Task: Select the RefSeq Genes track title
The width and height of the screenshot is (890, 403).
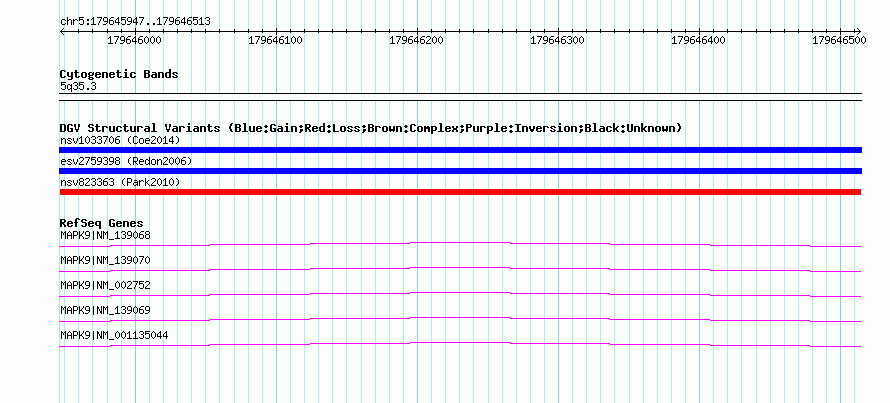Action: 102,223
